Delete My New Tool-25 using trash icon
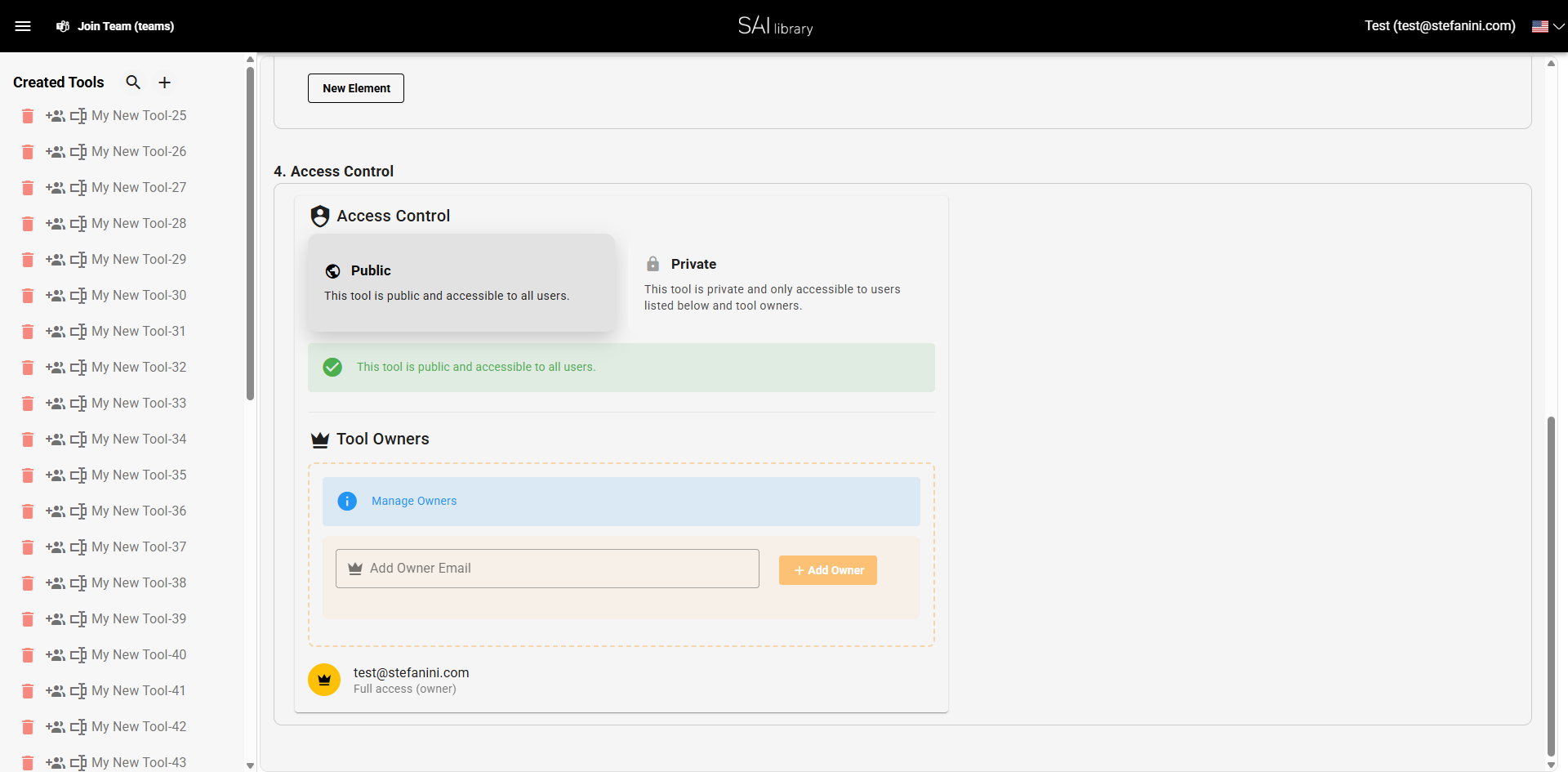This screenshot has width=1568, height=772. pos(27,116)
